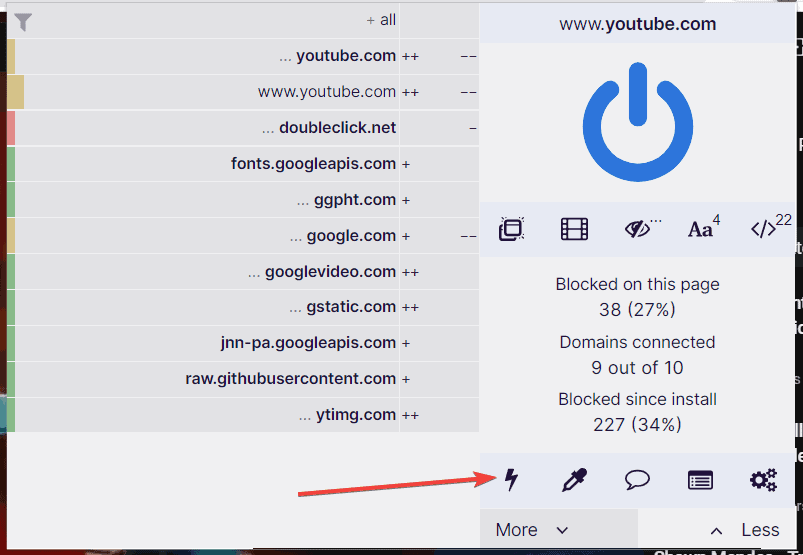Click the 'Blocked since install' label
The image size is (803, 555).
pyautogui.click(x=638, y=399)
